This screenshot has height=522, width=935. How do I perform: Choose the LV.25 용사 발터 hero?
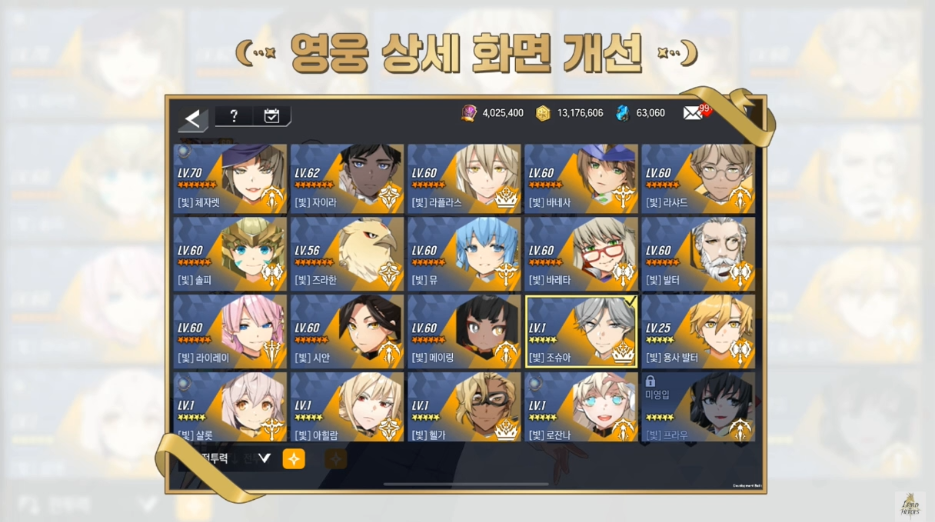coord(698,332)
